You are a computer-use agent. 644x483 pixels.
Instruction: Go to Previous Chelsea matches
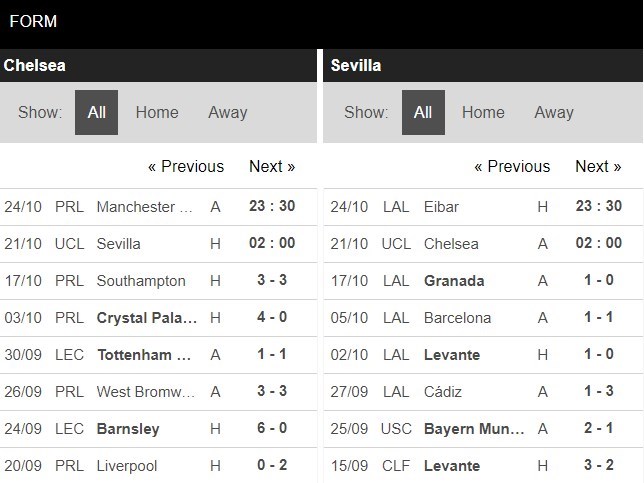(186, 167)
